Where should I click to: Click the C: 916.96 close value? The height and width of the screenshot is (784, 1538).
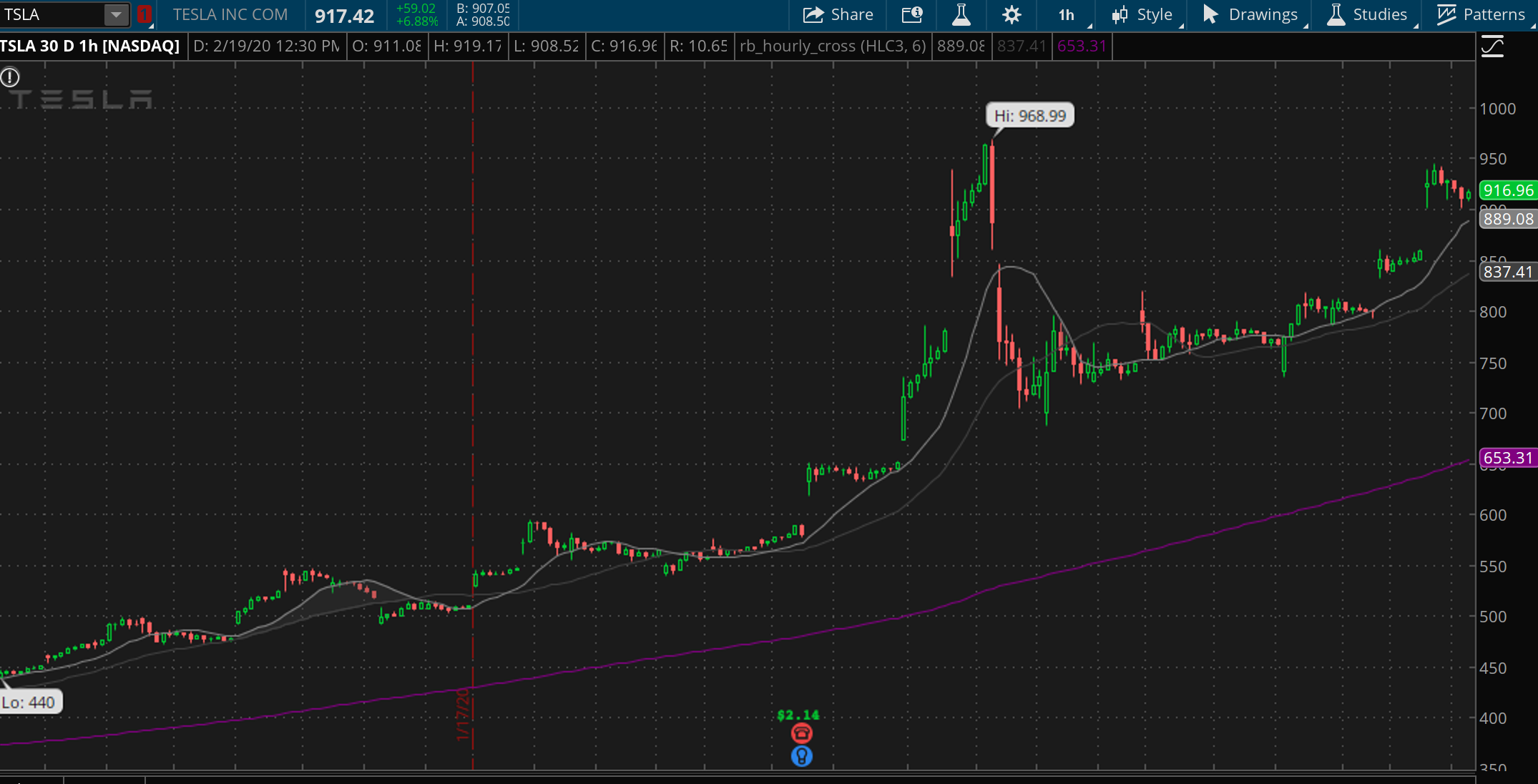(x=624, y=46)
